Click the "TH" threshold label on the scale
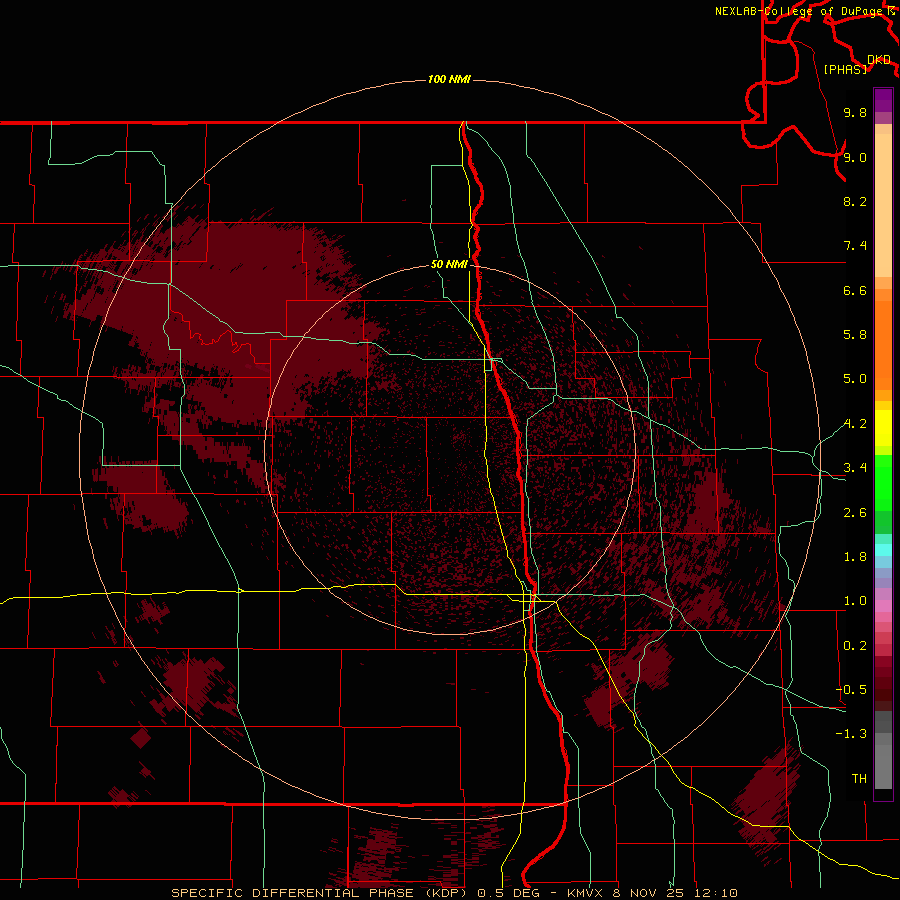 click(859, 779)
